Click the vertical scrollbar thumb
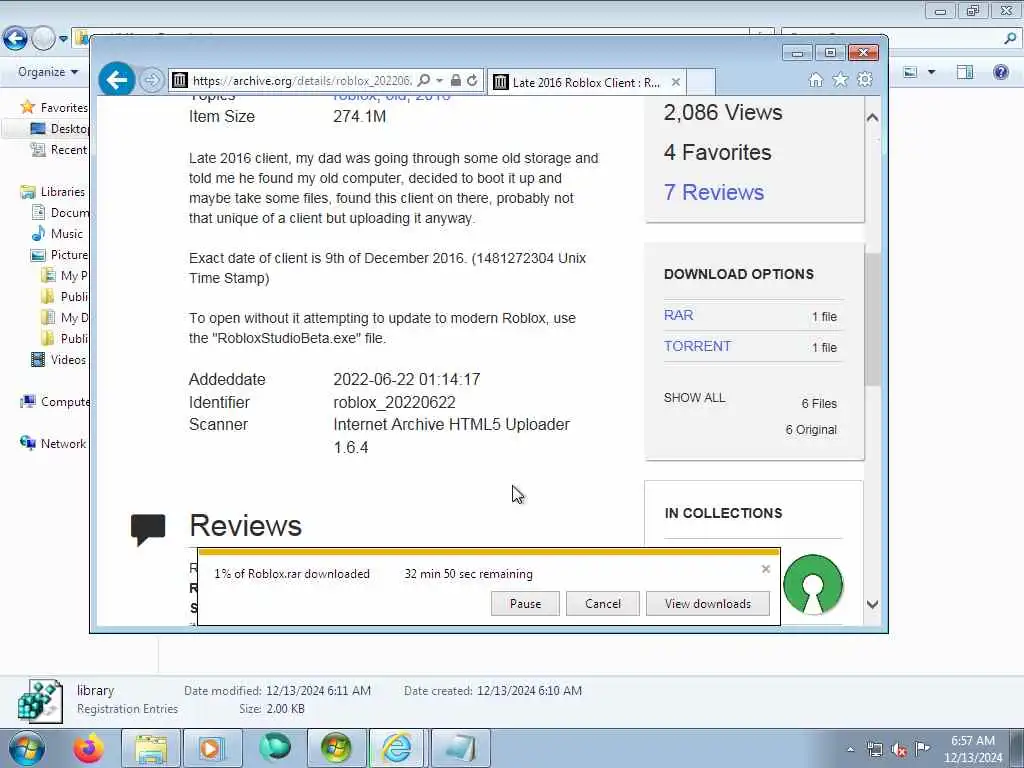This screenshot has height=768, width=1024. pos(872,319)
